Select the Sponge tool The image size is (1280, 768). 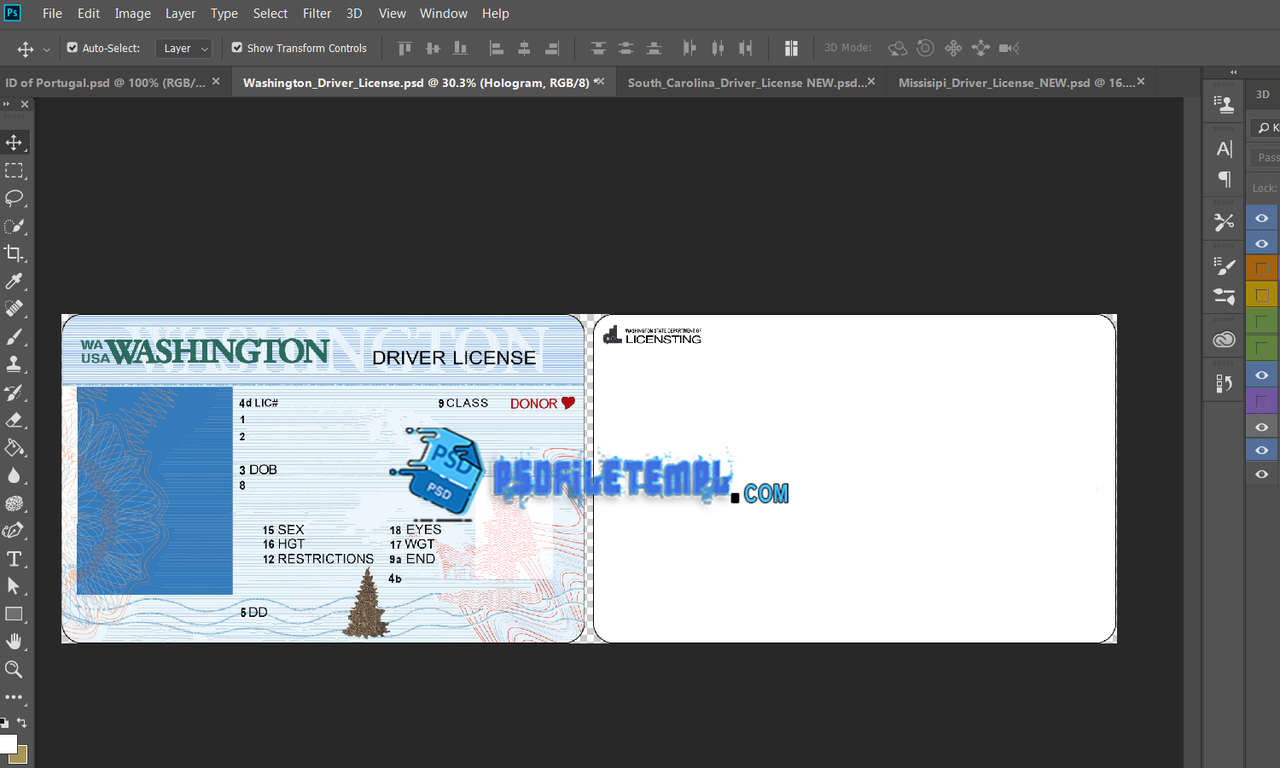click(14, 503)
